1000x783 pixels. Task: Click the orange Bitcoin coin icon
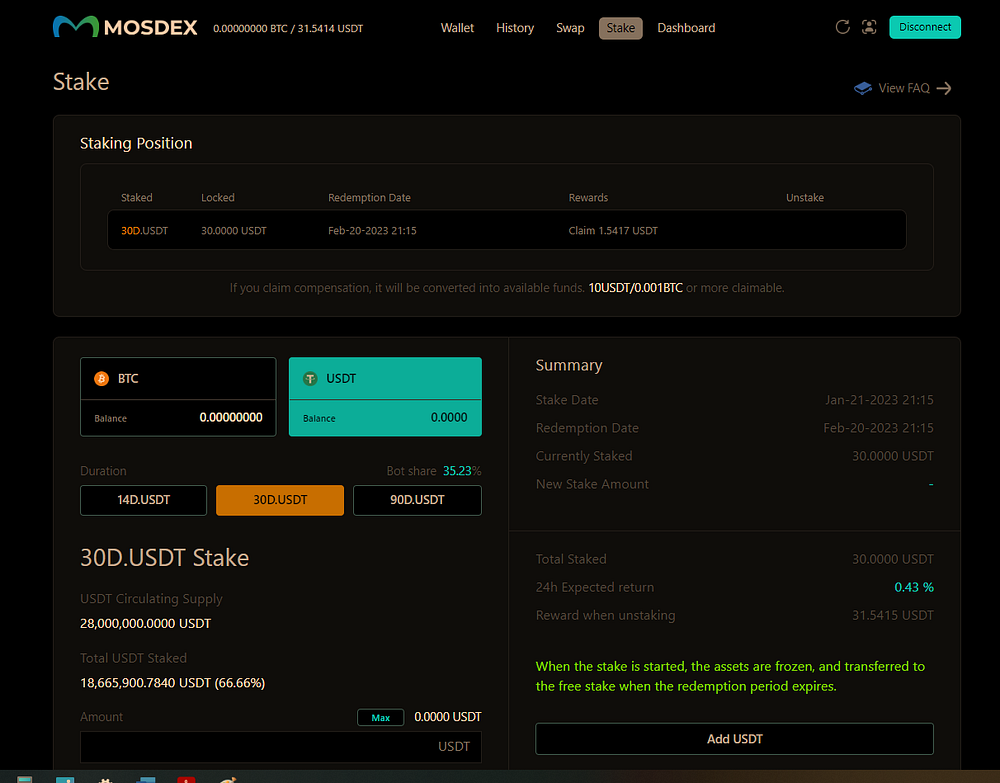point(101,379)
